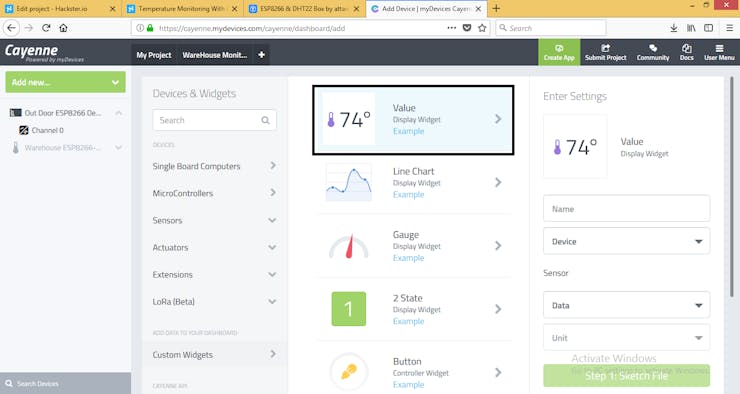Click the Devices & Widgets search field
This screenshot has width=740, height=394.
click(214, 120)
